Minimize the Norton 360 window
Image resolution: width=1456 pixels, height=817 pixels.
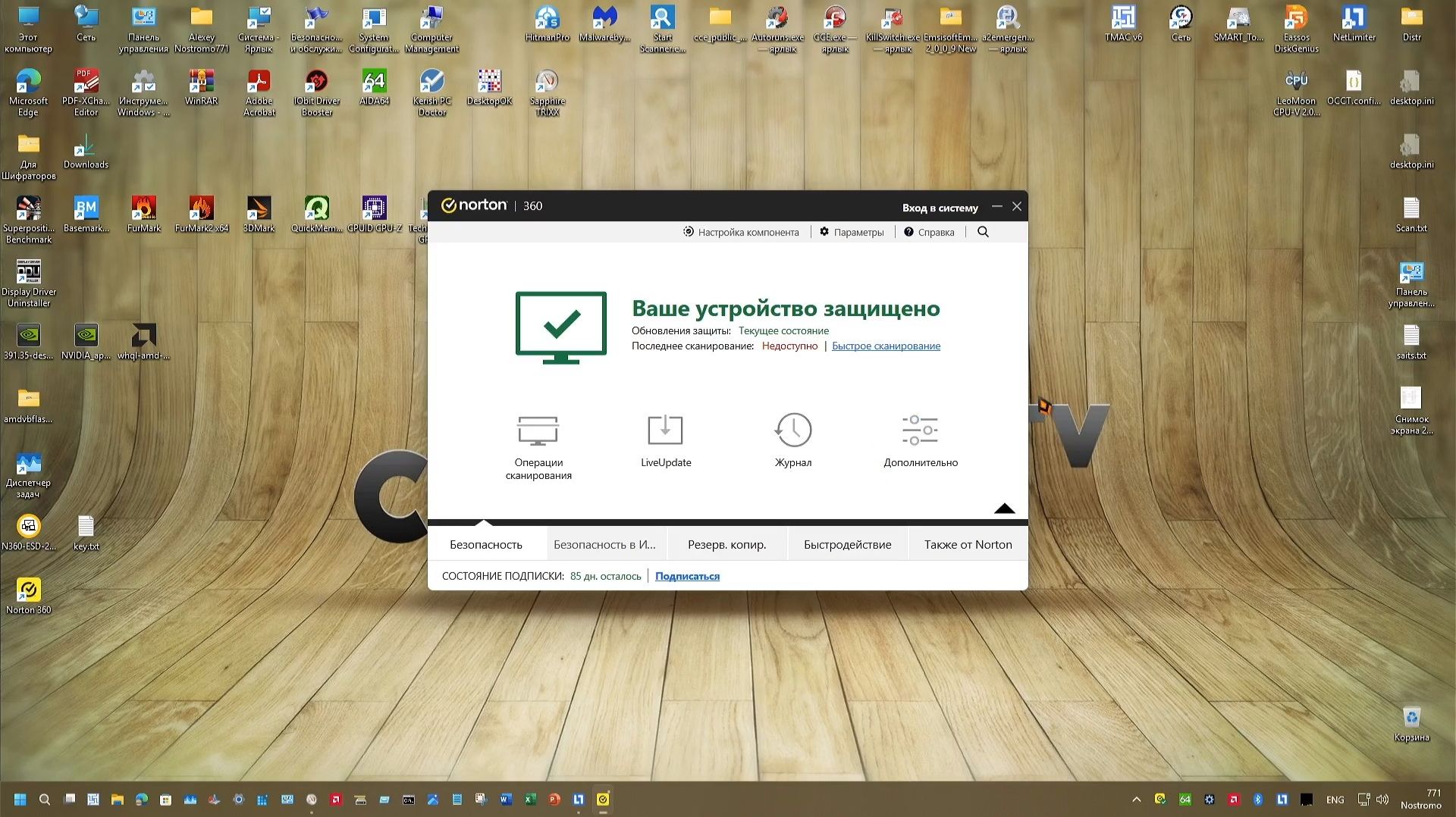[997, 206]
